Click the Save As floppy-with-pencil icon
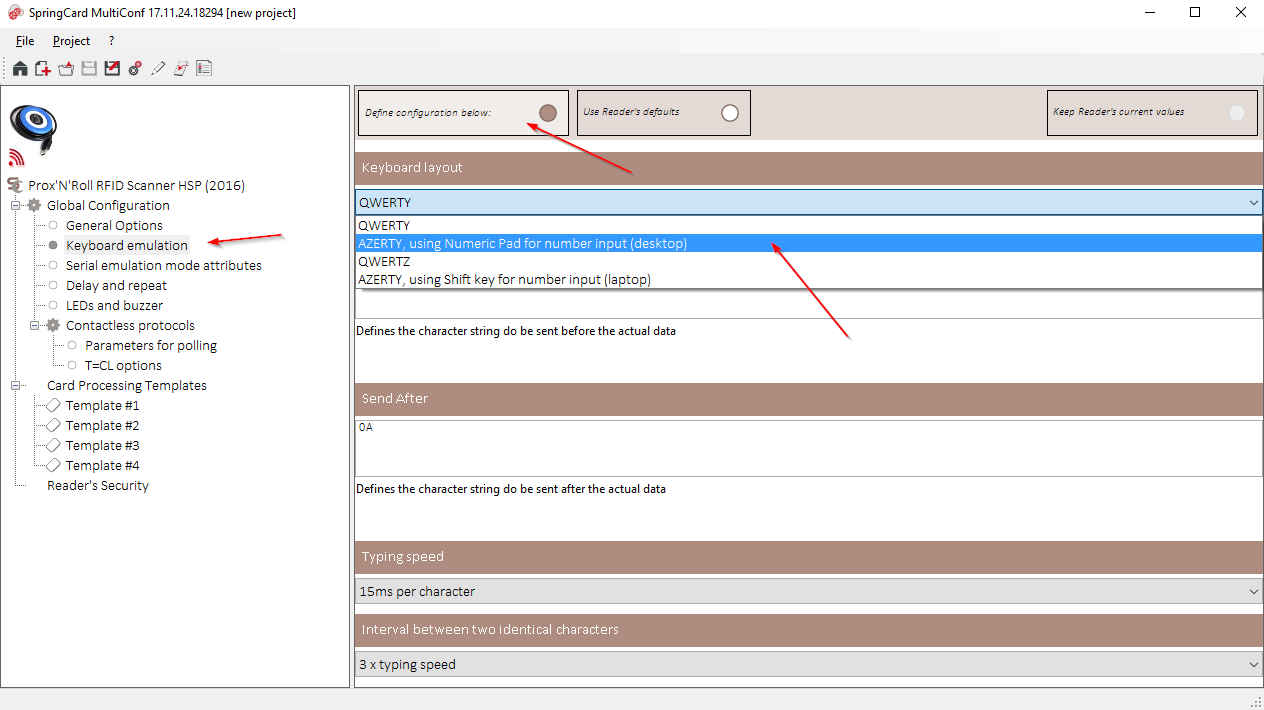The width and height of the screenshot is (1264, 710). 112,69
